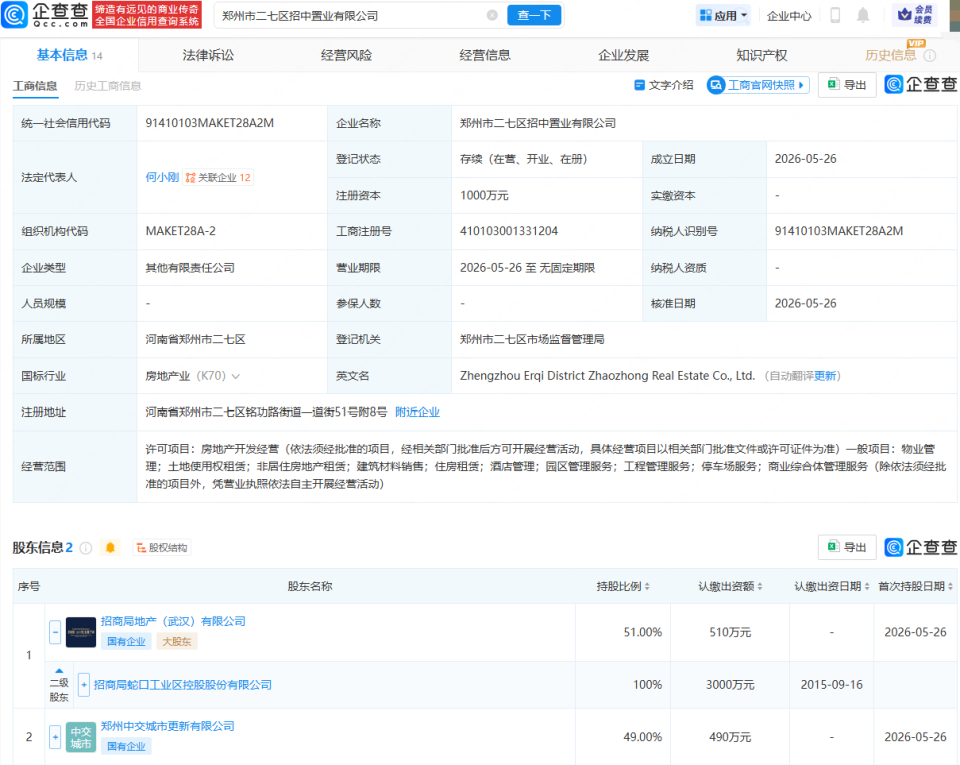Viewport: 960px width, 765px height.
Task: Click 国有企业 tag under 郑州中交城市更新
Action: pyautogui.click(x=126, y=746)
